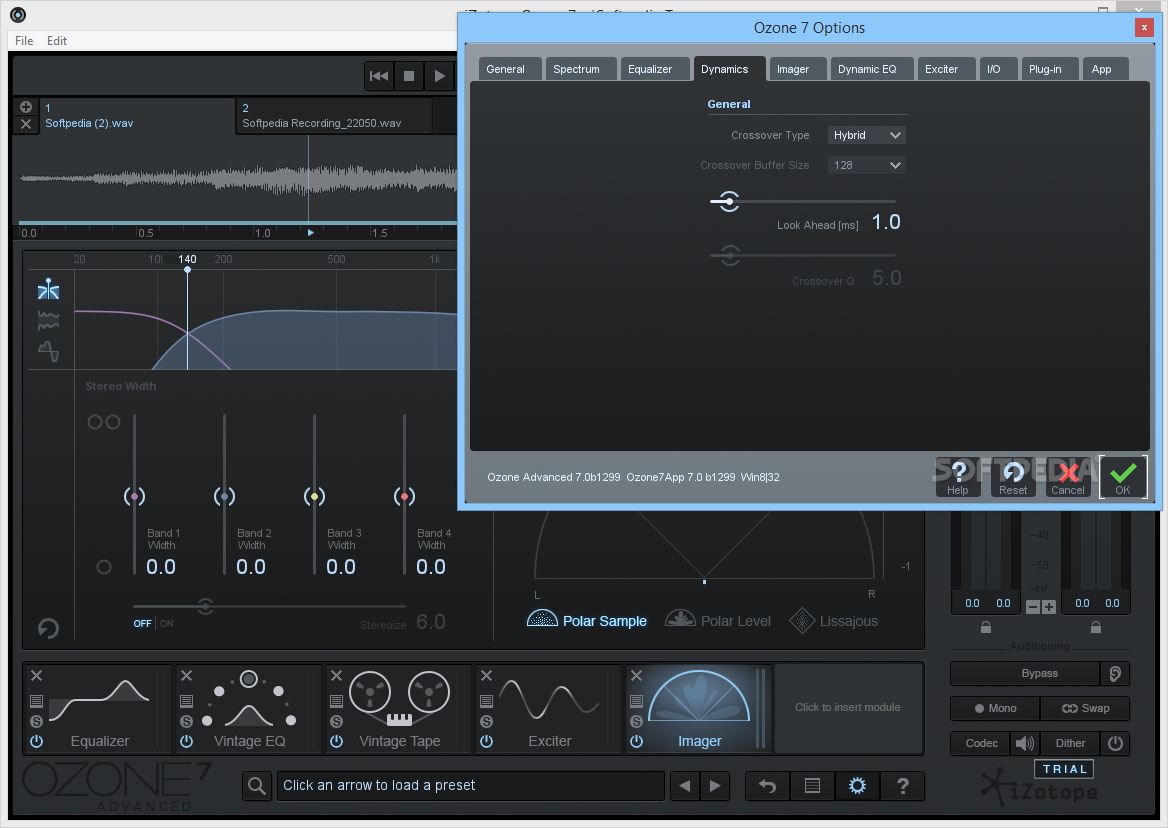The height and width of the screenshot is (828, 1168).
Task: Click the skip-to-start transport button
Action: 378,76
